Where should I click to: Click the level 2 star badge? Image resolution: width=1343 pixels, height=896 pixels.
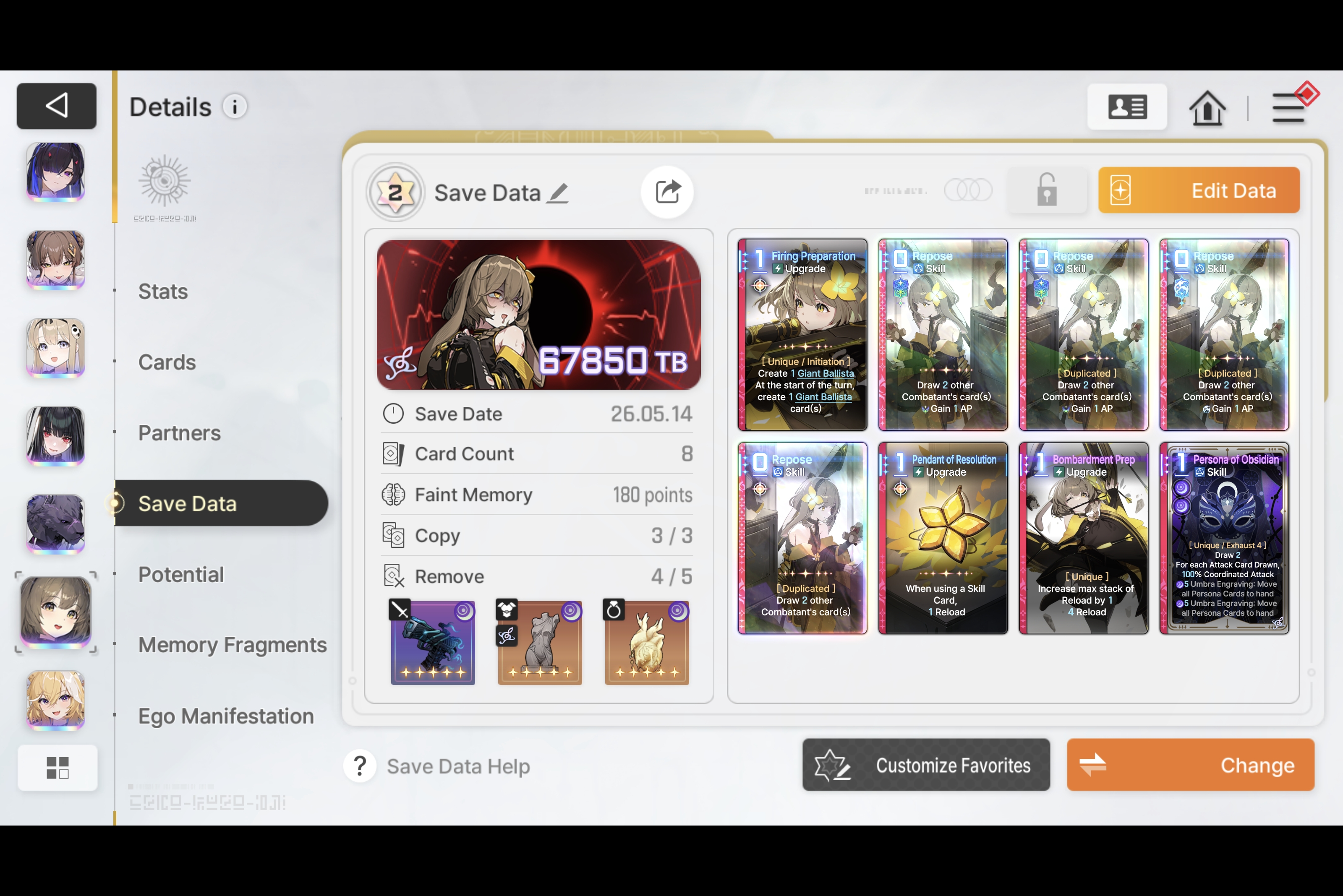(x=395, y=193)
